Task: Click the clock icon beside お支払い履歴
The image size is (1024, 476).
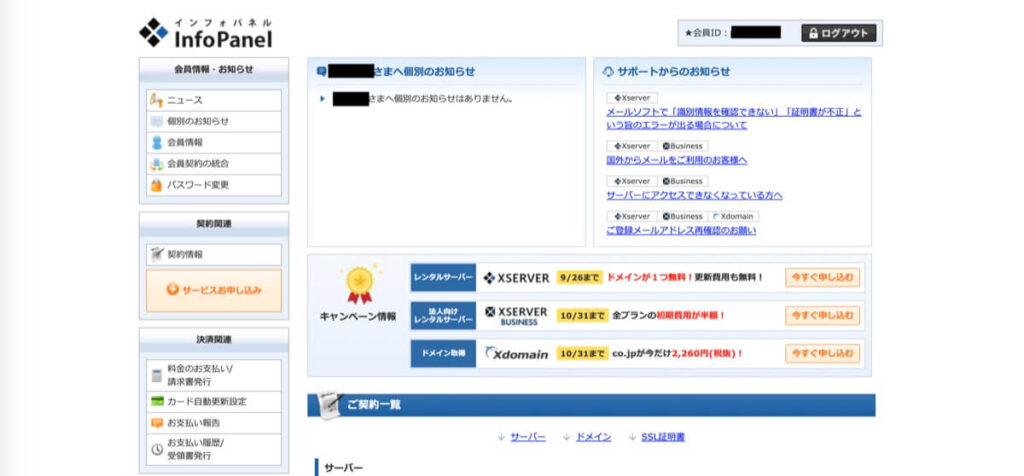Action: coord(157,449)
